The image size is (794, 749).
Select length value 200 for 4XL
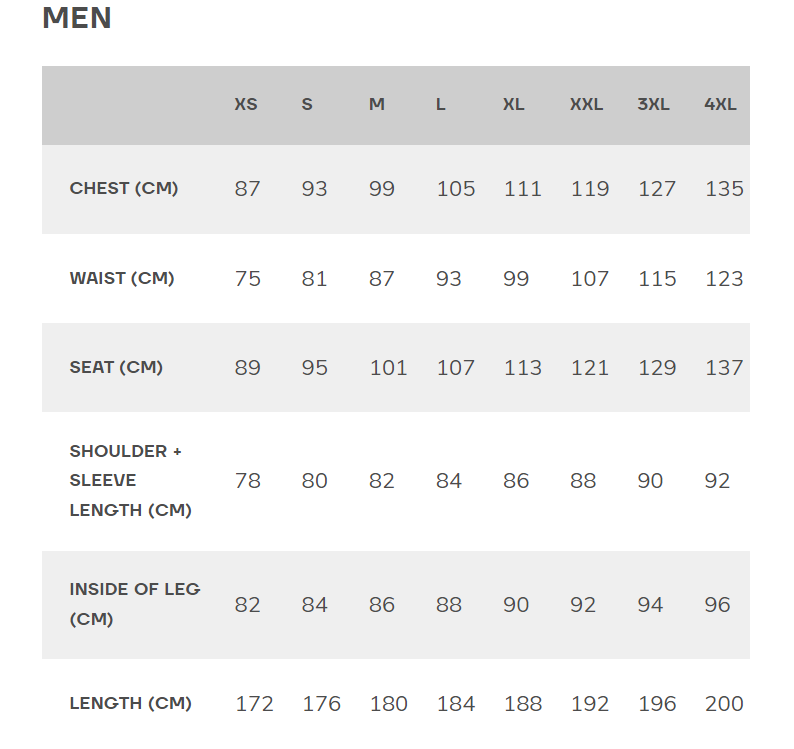click(724, 704)
